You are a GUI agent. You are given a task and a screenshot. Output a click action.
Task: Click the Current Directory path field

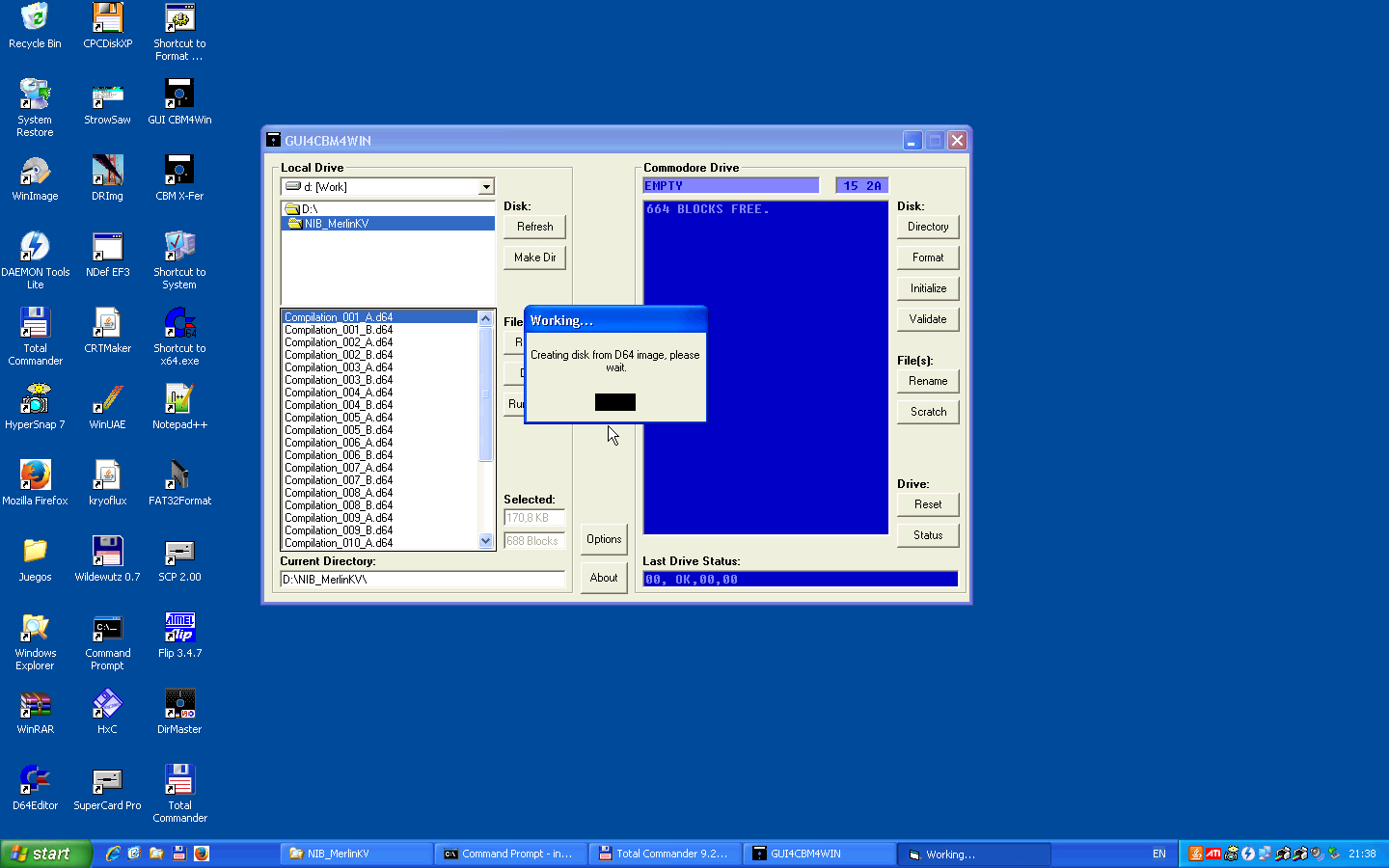(x=422, y=580)
